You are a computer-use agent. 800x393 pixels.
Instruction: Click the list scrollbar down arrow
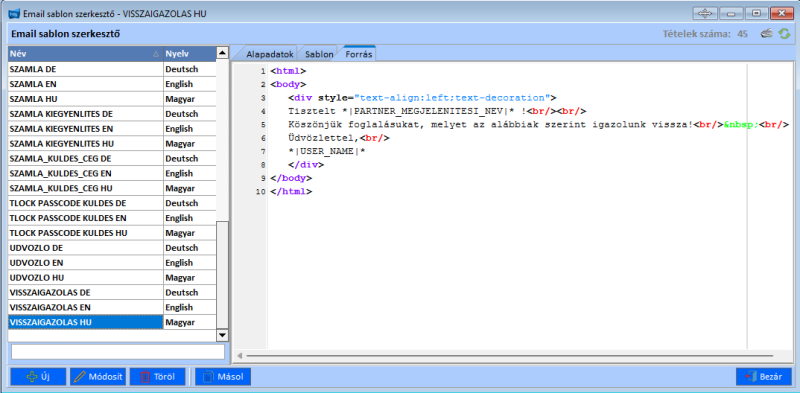[222, 335]
